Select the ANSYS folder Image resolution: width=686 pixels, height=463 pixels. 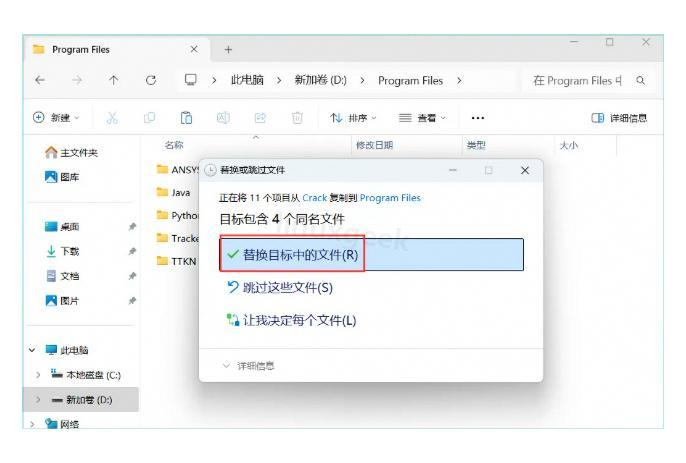[177, 170]
